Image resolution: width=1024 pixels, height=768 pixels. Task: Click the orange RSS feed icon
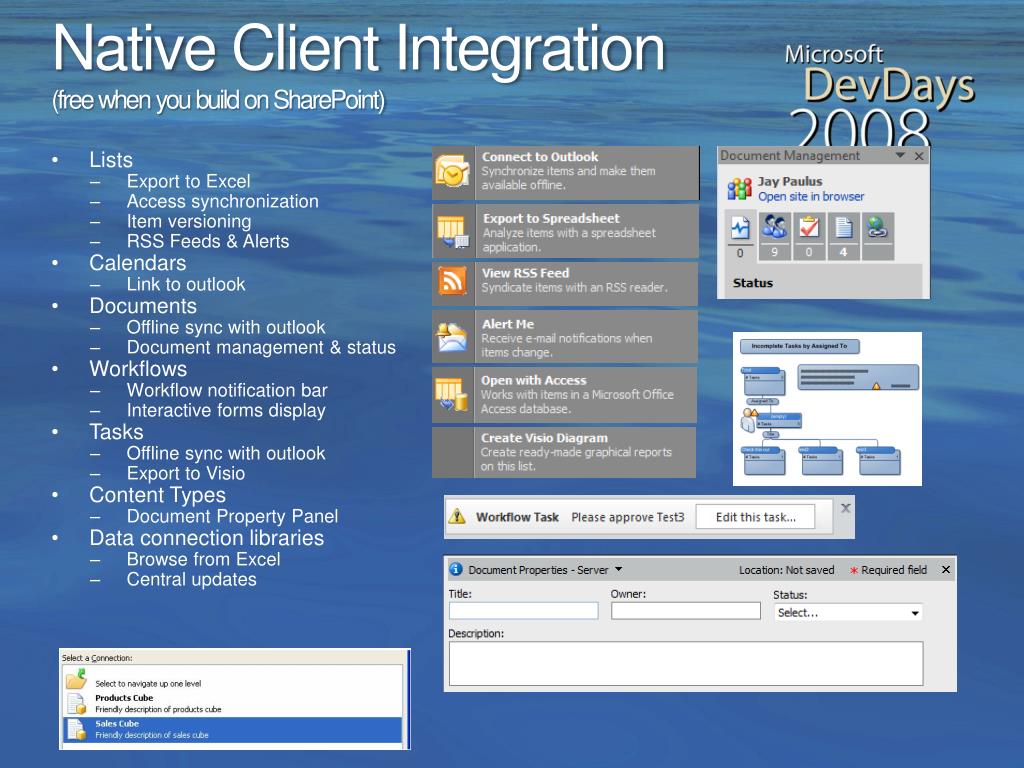(x=452, y=282)
